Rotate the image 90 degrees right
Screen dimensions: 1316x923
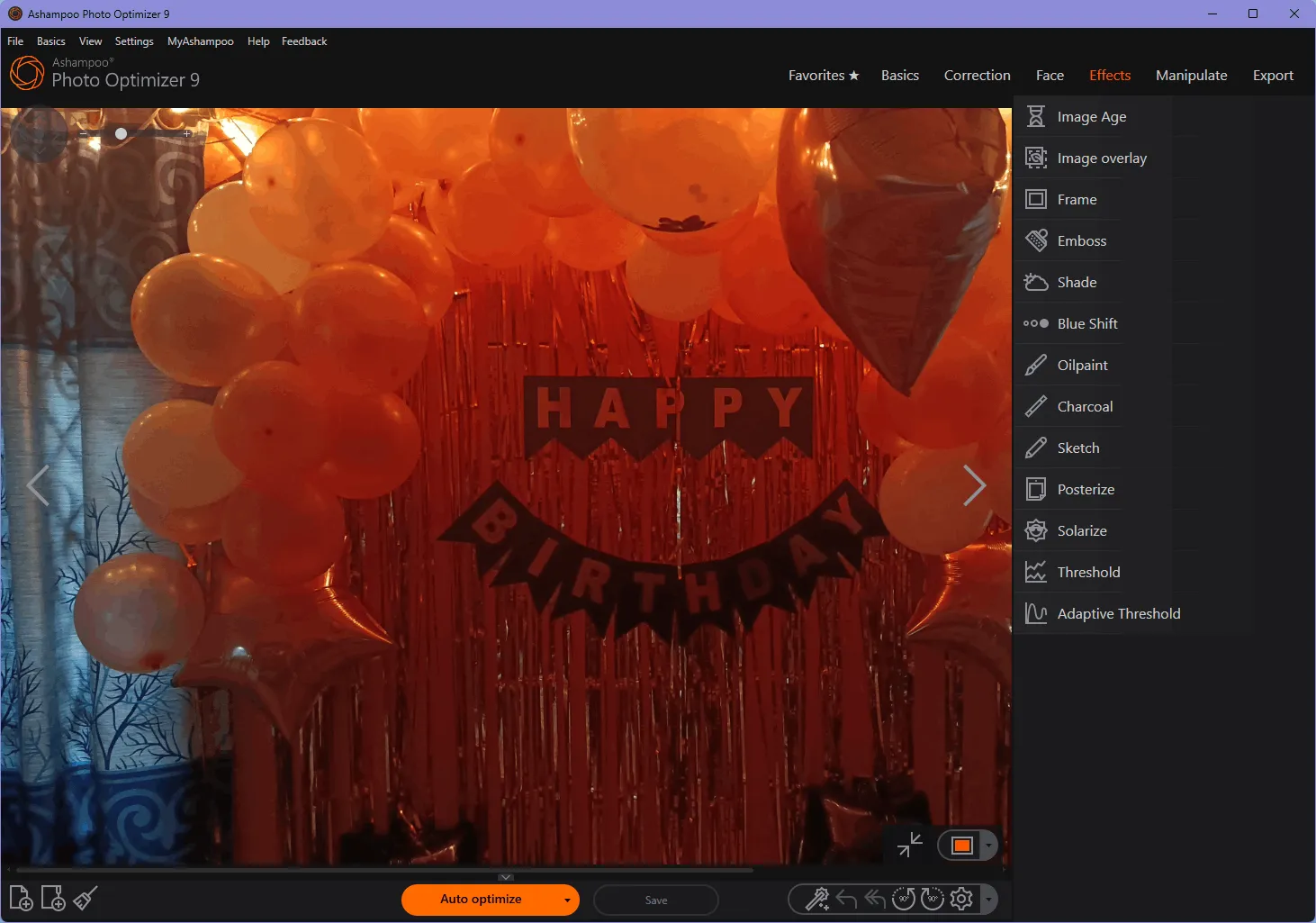coord(933,898)
